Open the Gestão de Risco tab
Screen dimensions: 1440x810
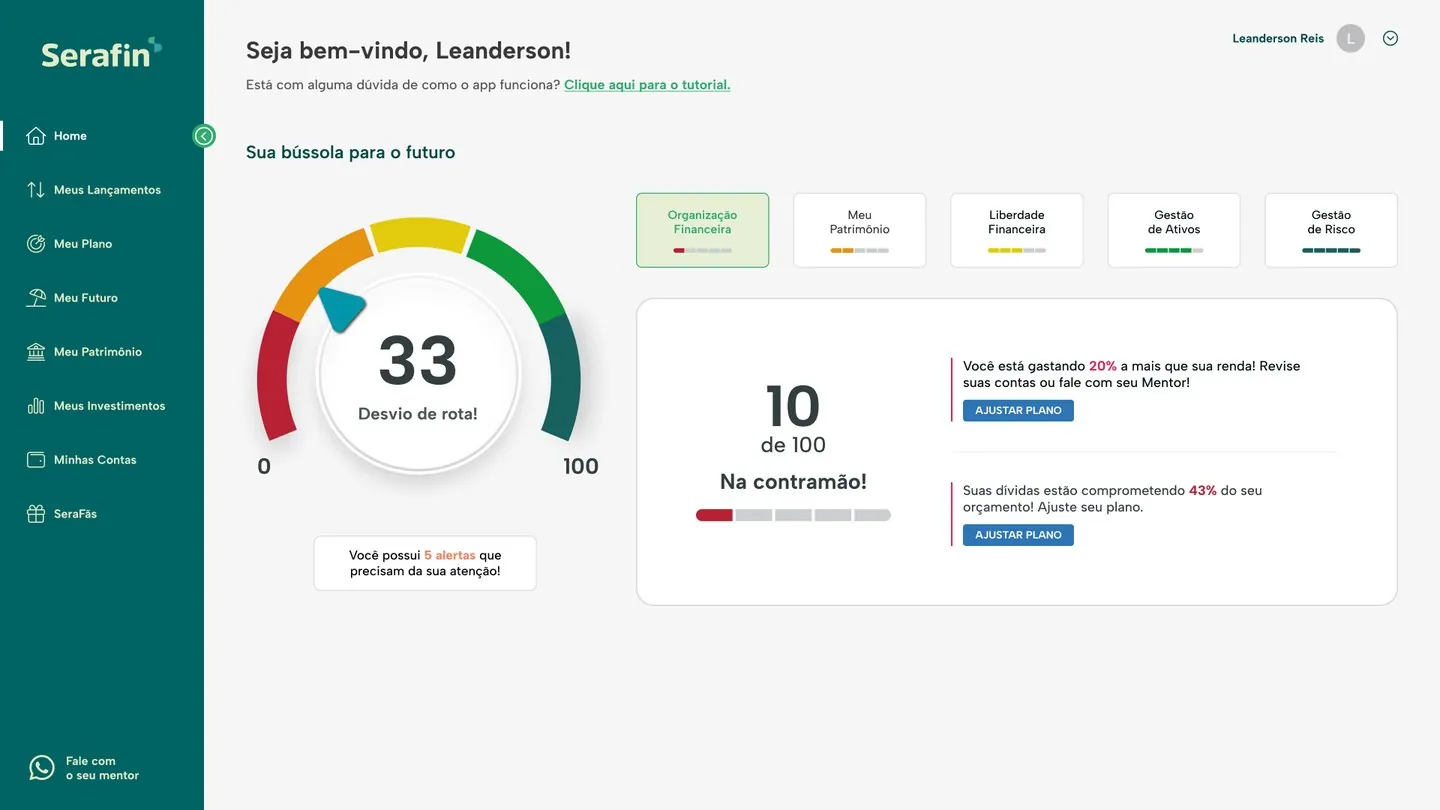pyautogui.click(x=1331, y=230)
